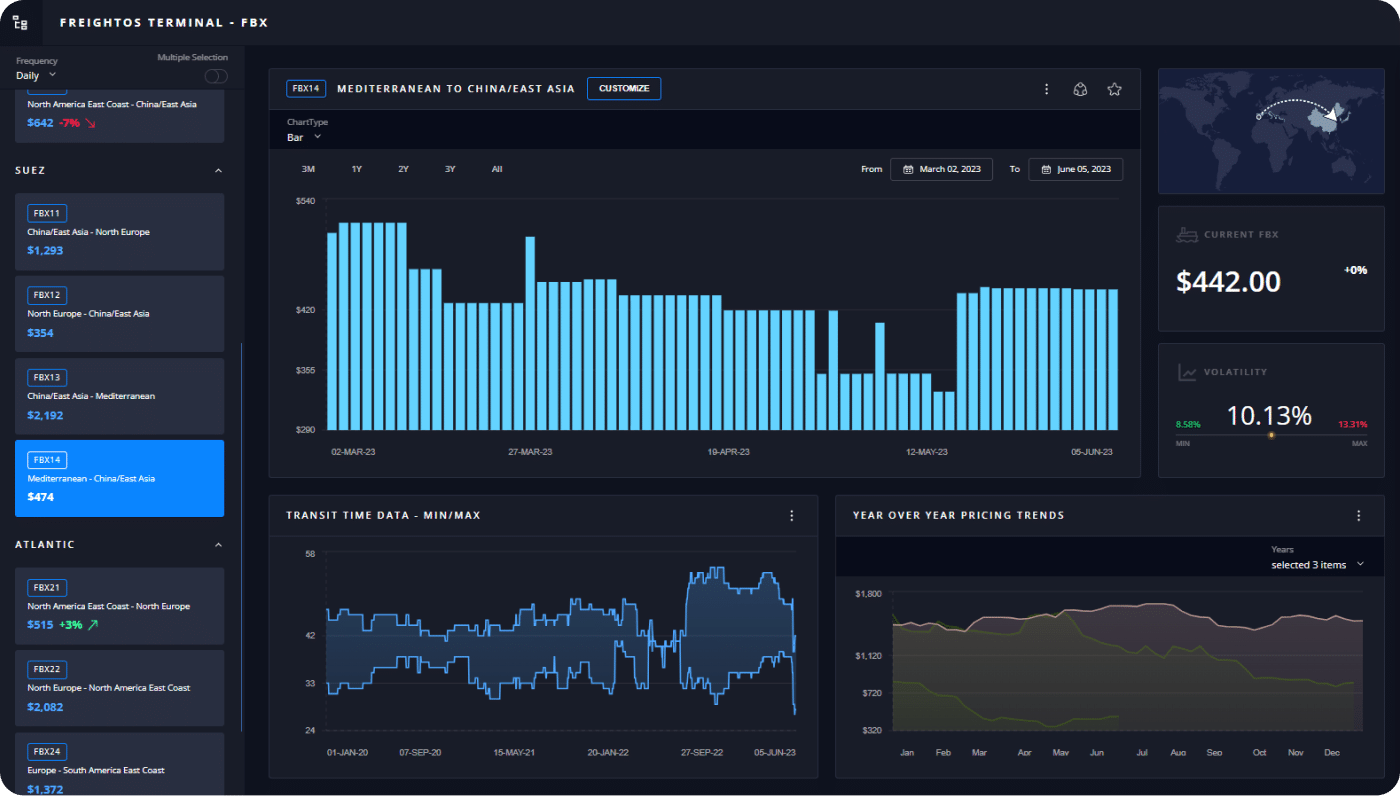Click the $1,293 price under FBX11

(45, 250)
